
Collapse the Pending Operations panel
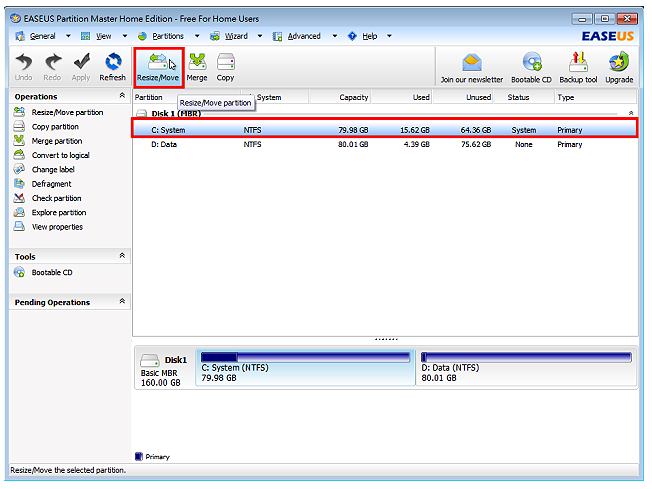[x=122, y=301]
